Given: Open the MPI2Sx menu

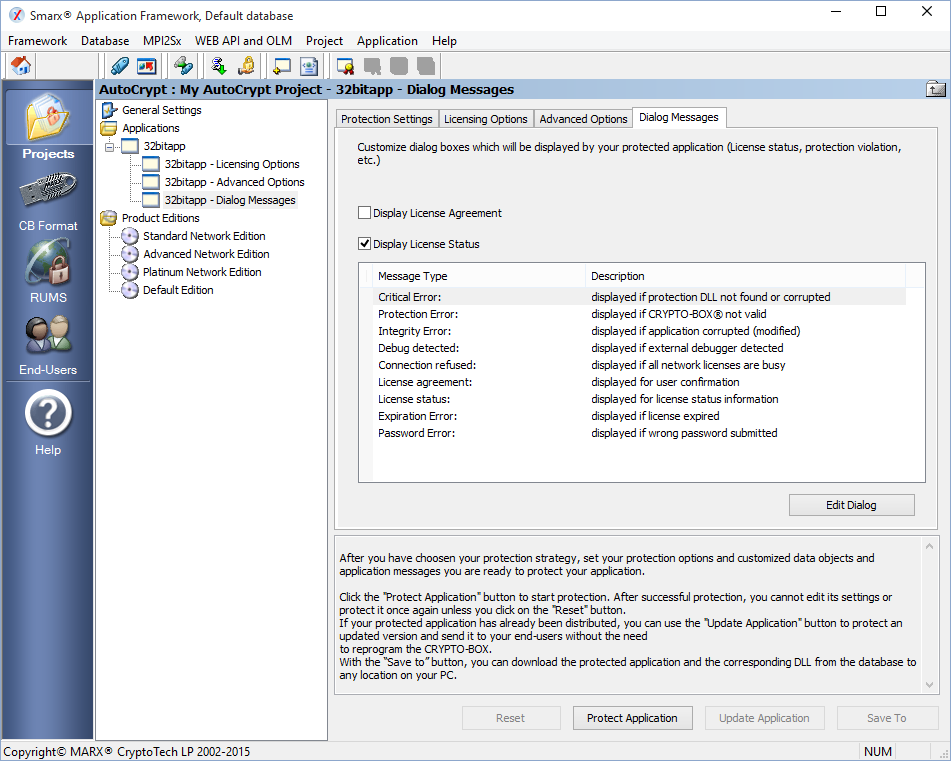Looking at the screenshot, I should [161, 41].
